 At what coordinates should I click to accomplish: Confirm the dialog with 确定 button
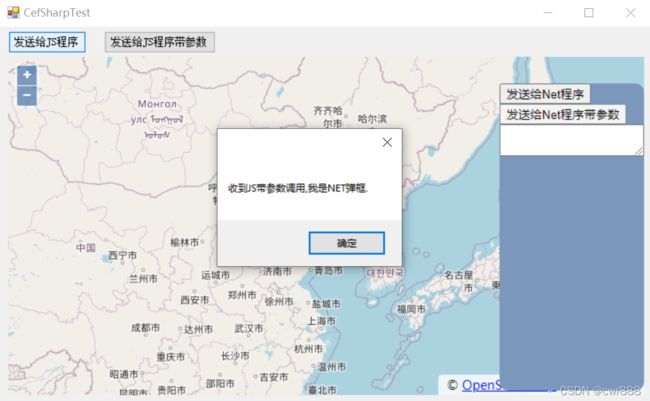click(x=347, y=243)
